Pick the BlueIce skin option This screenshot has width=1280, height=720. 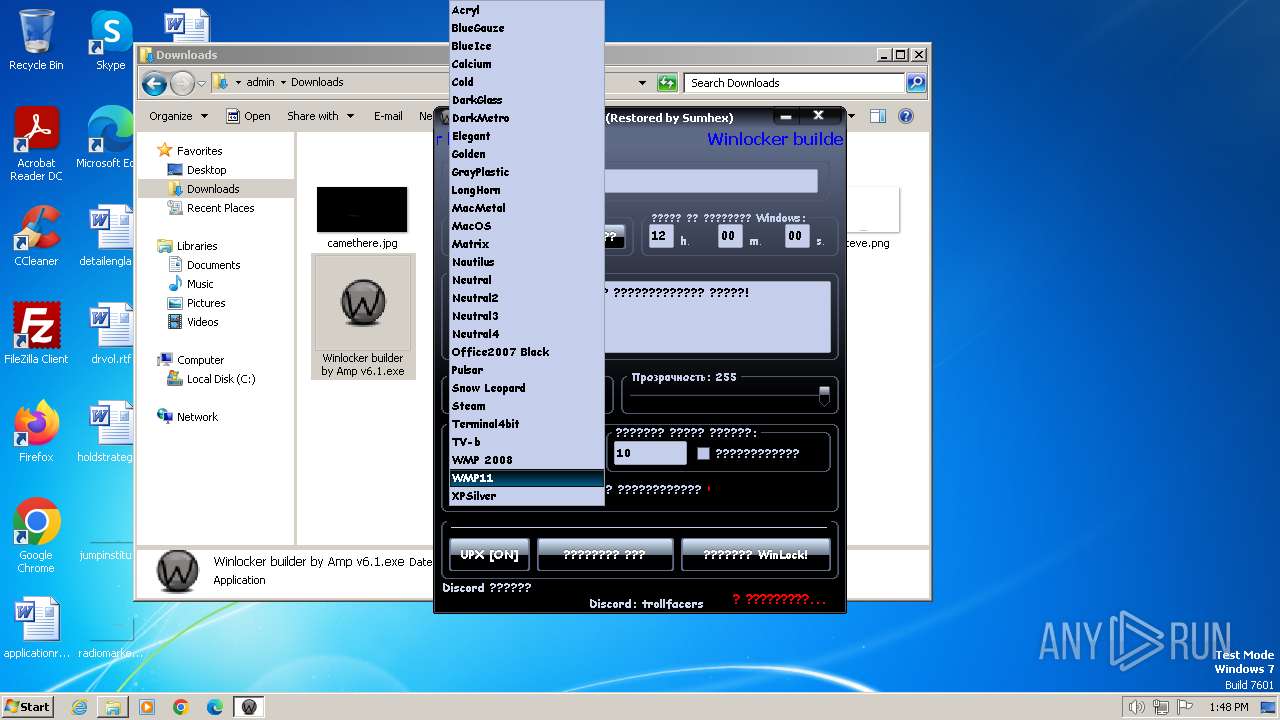click(x=527, y=46)
